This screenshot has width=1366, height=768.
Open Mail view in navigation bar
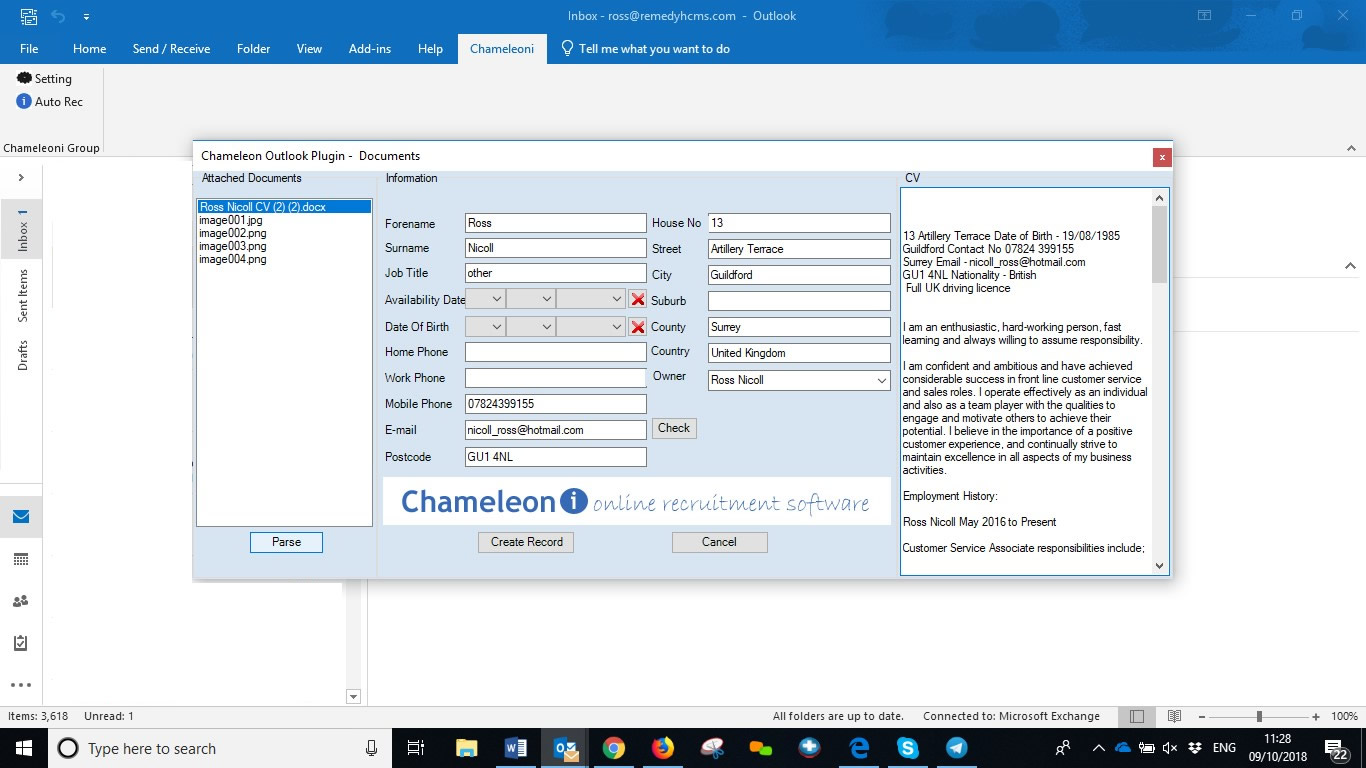[21, 517]
